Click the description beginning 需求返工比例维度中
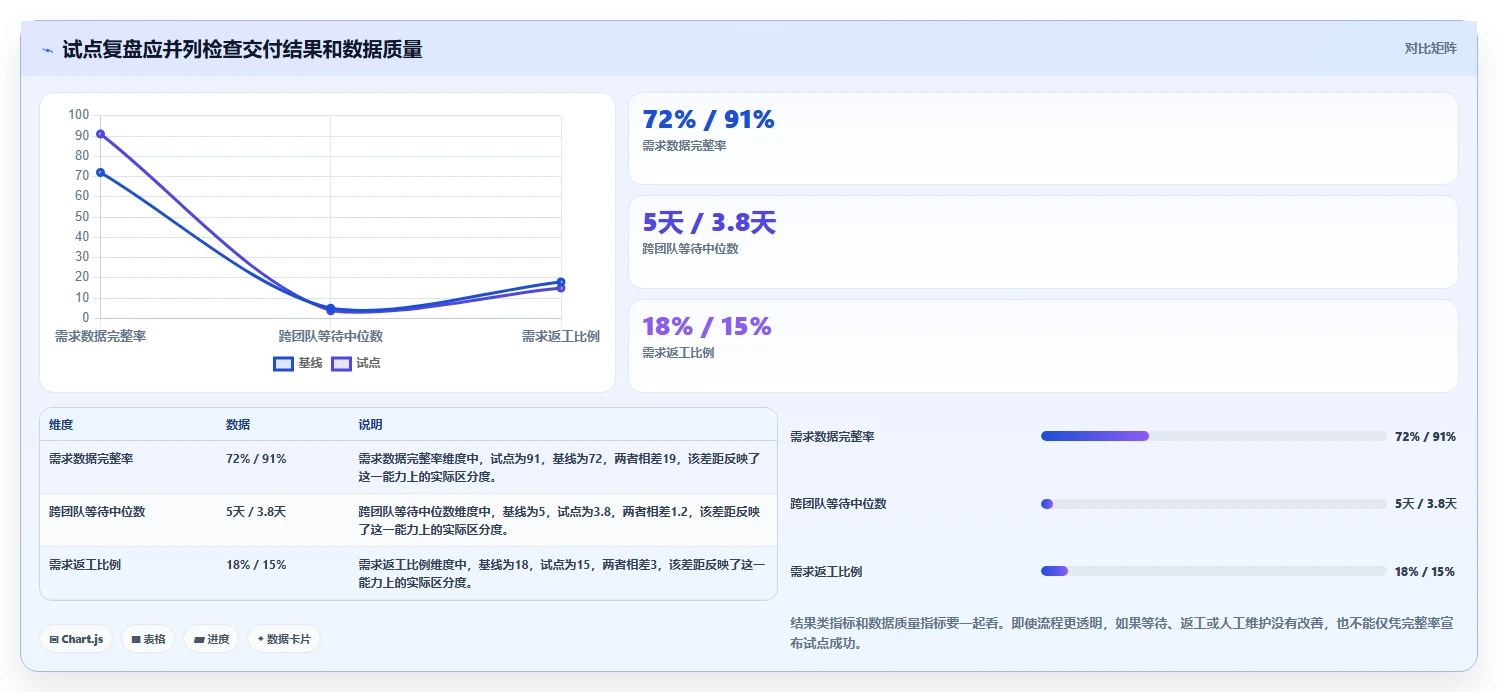The height and width of the screenshot is (692, 1498). 562,574
